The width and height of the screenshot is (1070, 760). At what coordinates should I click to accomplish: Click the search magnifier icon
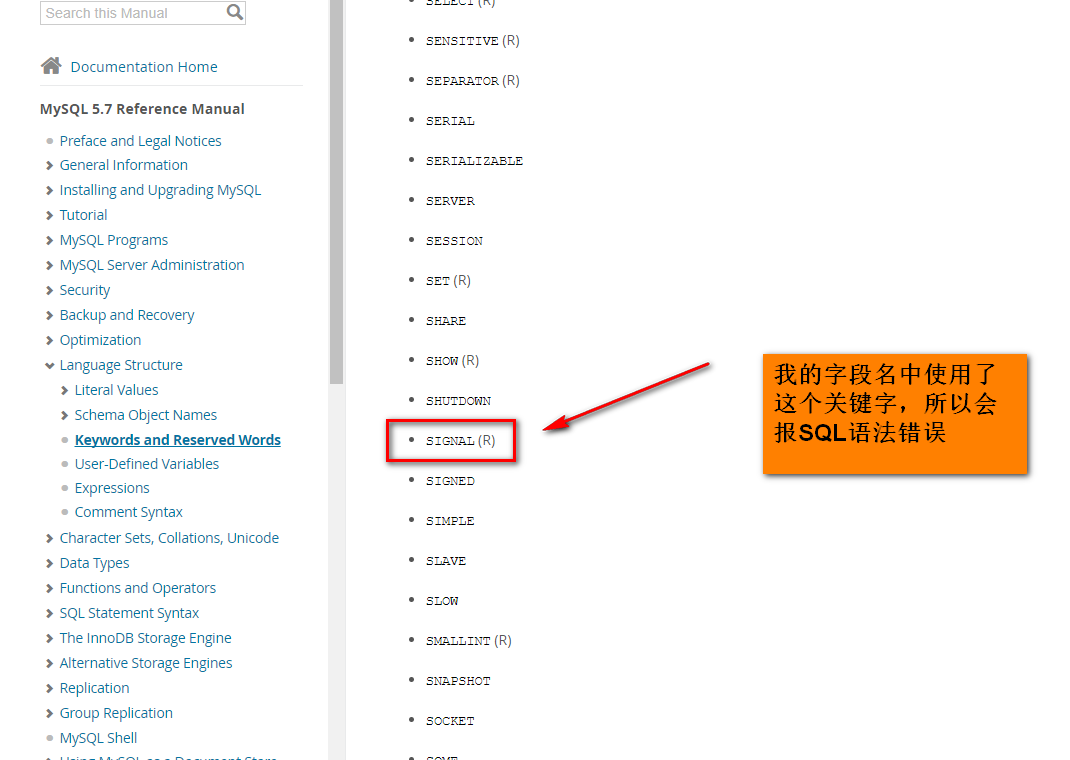pos(234,12)
